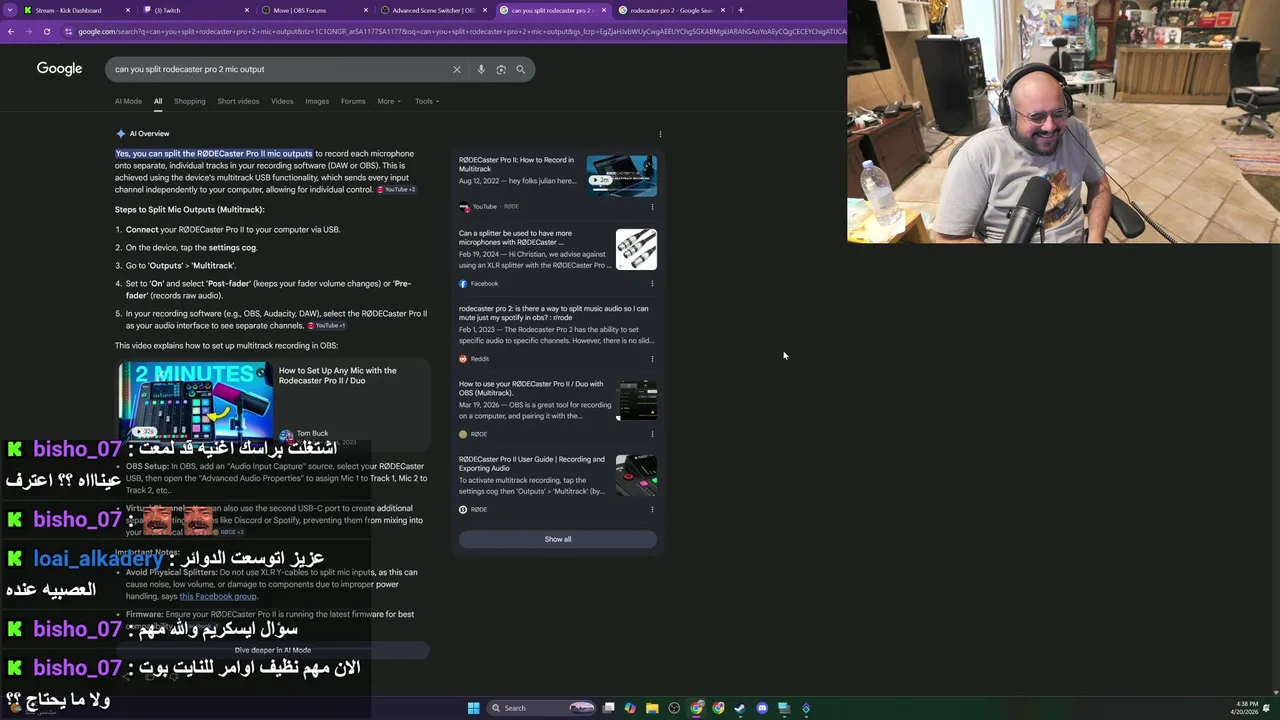Open File Explorer from the taskbar
The height and width of the screenshot is (720, 1280).
(652, 708)
